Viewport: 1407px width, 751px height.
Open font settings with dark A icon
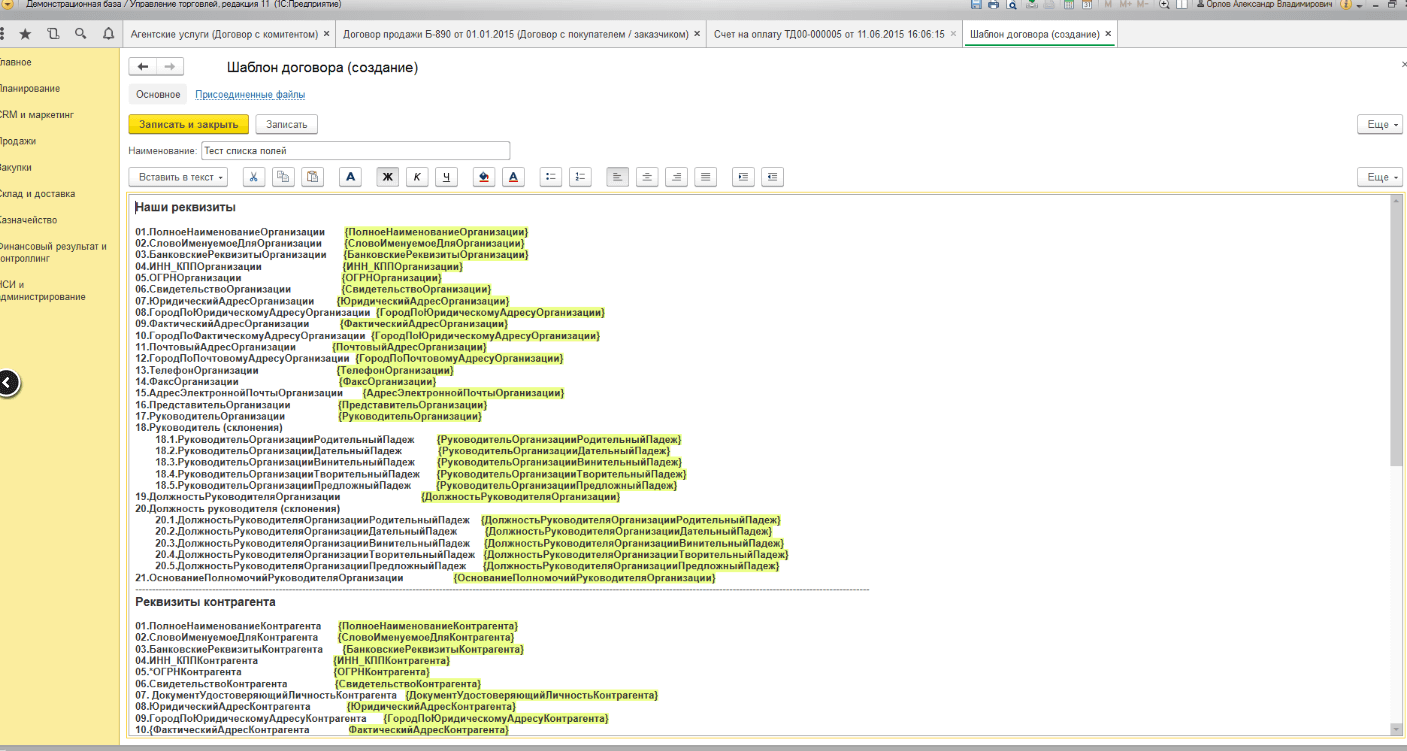point(350,177)
